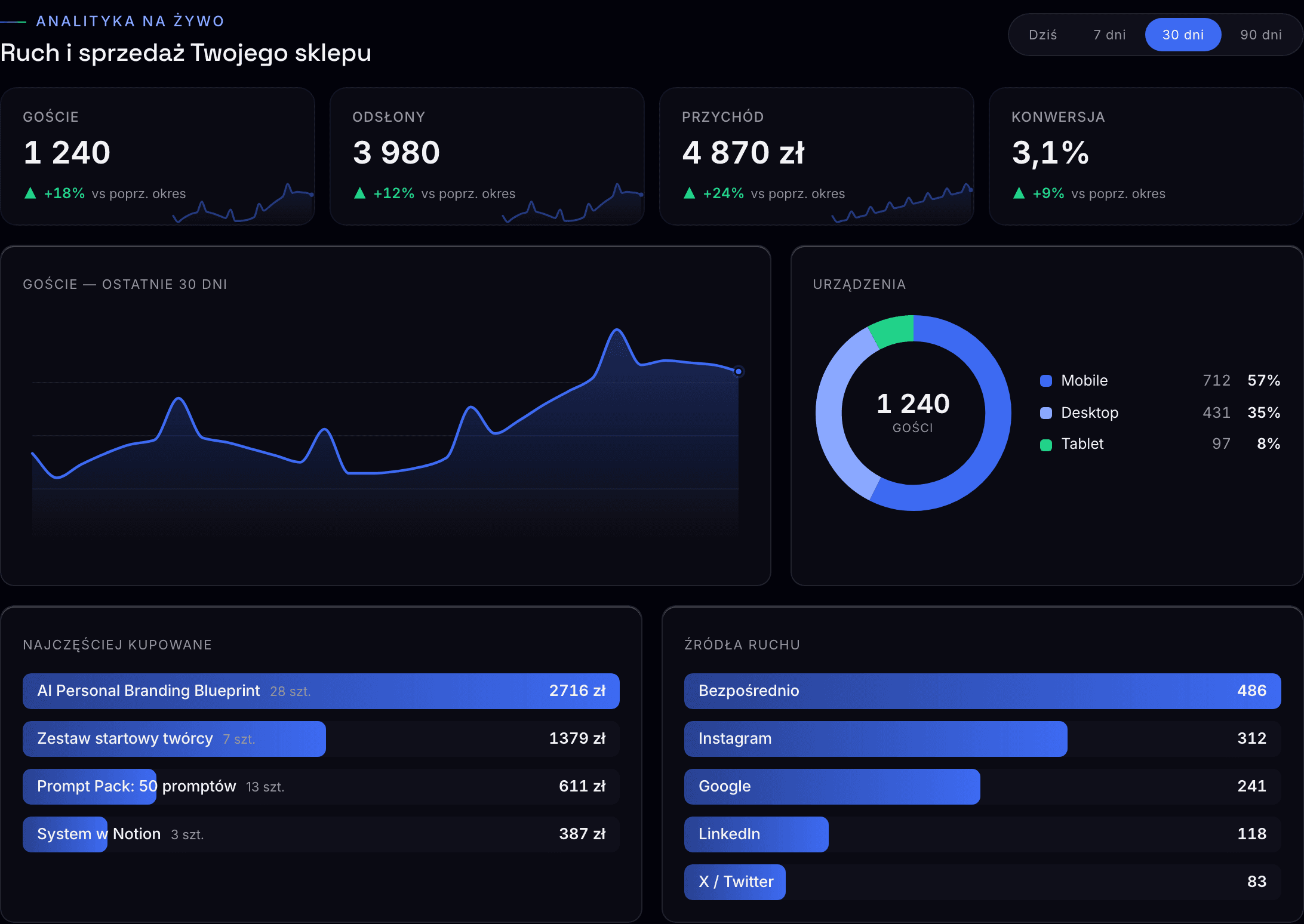Click the 241 Google visit count
Screen dimensions: 1304x924
coord(1252,787)
